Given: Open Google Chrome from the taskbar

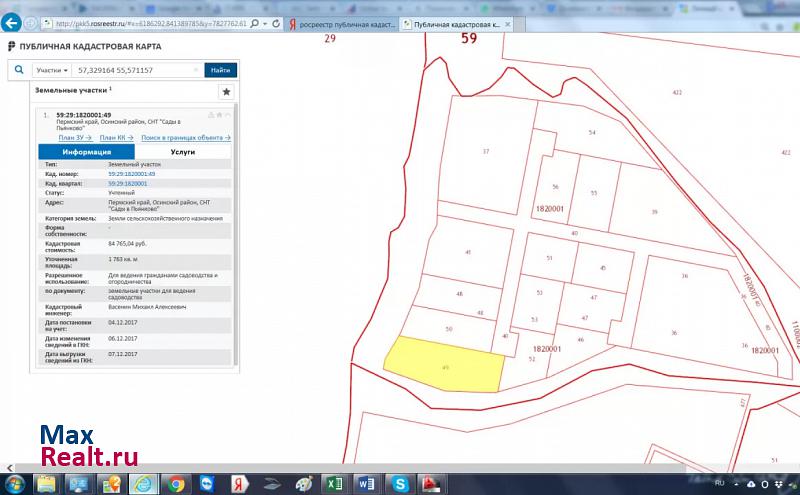Looking at the screenshot, I should [174, 484].
